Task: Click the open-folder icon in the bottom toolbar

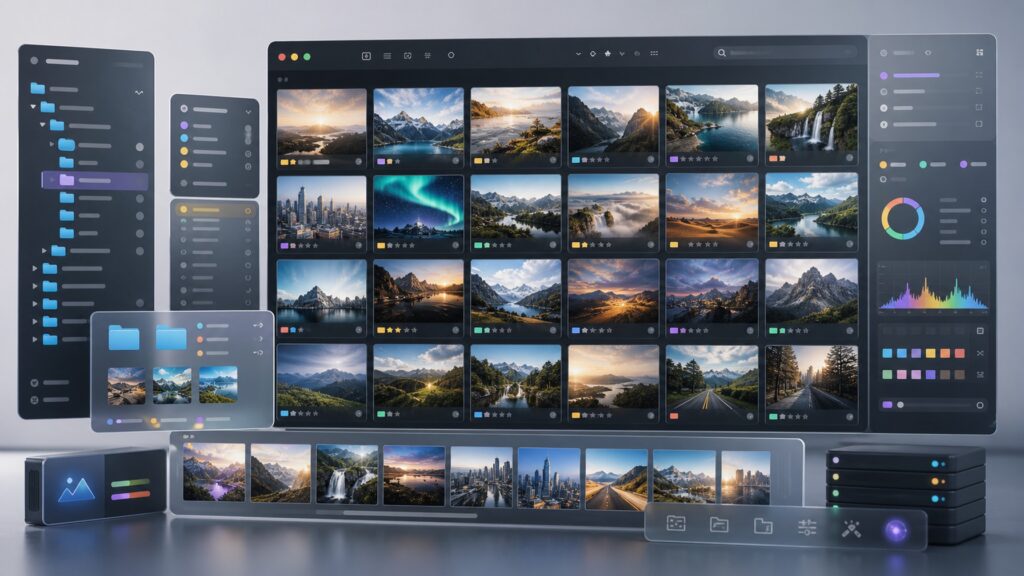Action: pyautogui.click(x=719, y=524)
